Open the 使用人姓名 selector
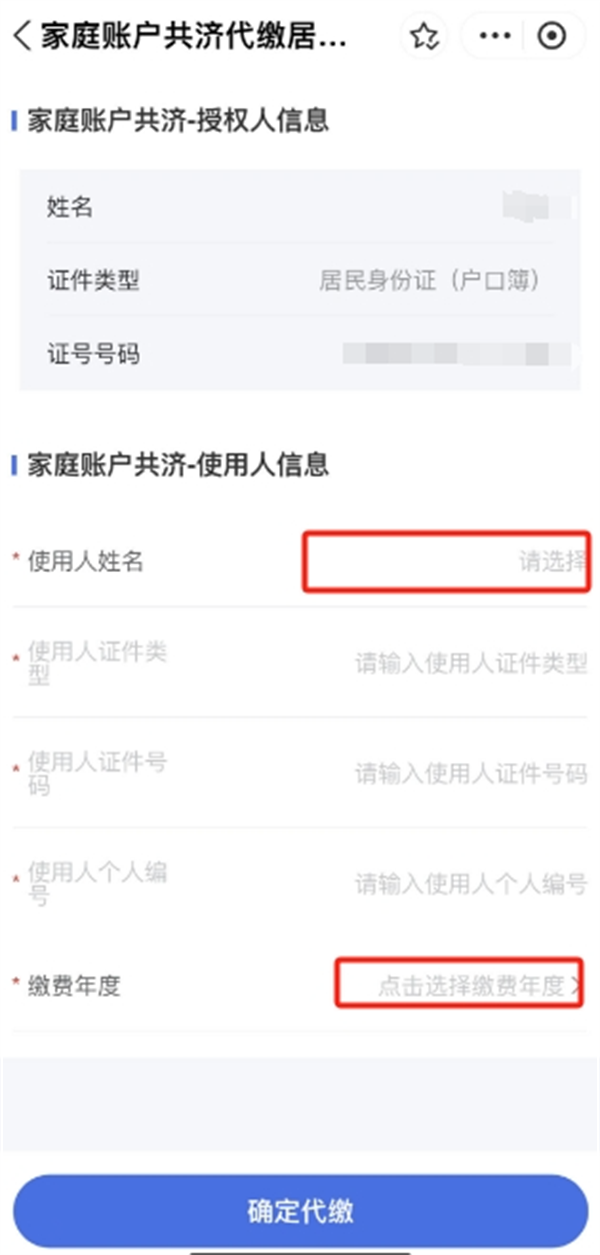Viewport: 600px width, 1255px height. point(446,561)
